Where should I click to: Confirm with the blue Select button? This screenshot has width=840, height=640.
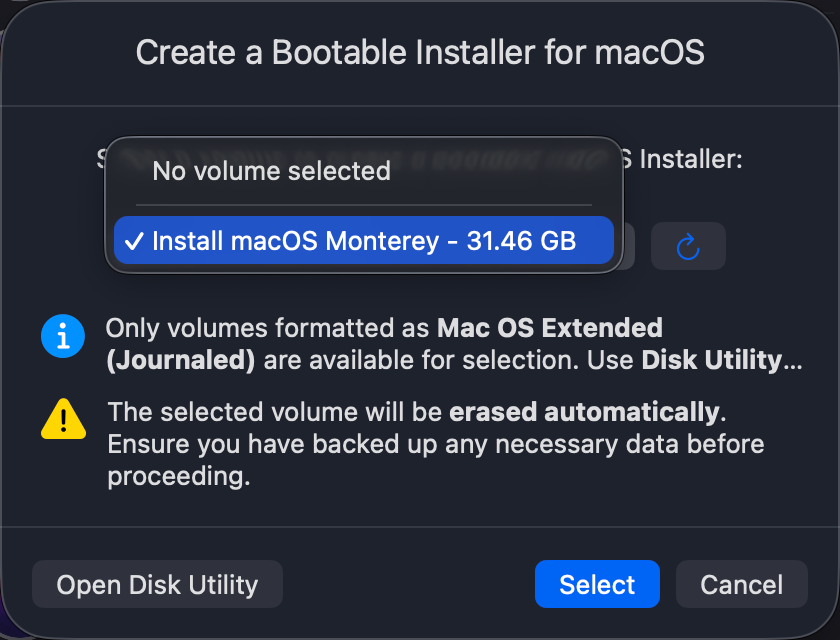coord(597,585)
